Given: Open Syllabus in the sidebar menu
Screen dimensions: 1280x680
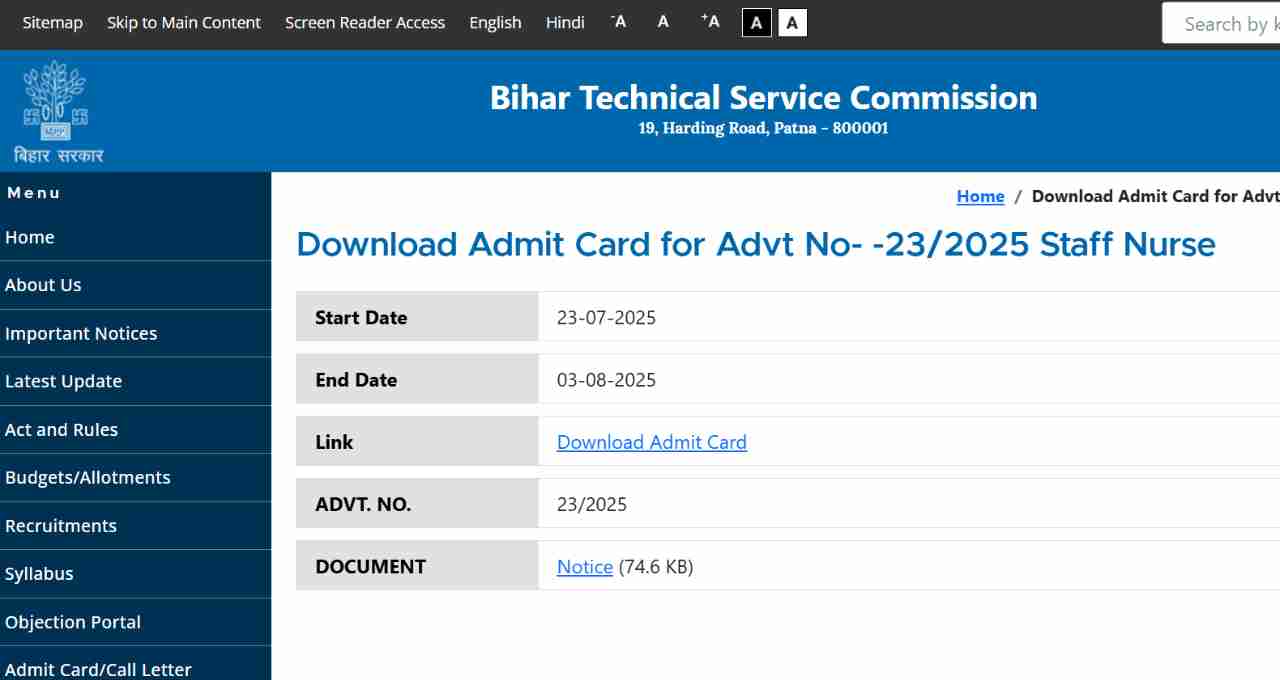Looking at the screenshot, I should click(x=135, y=573).
